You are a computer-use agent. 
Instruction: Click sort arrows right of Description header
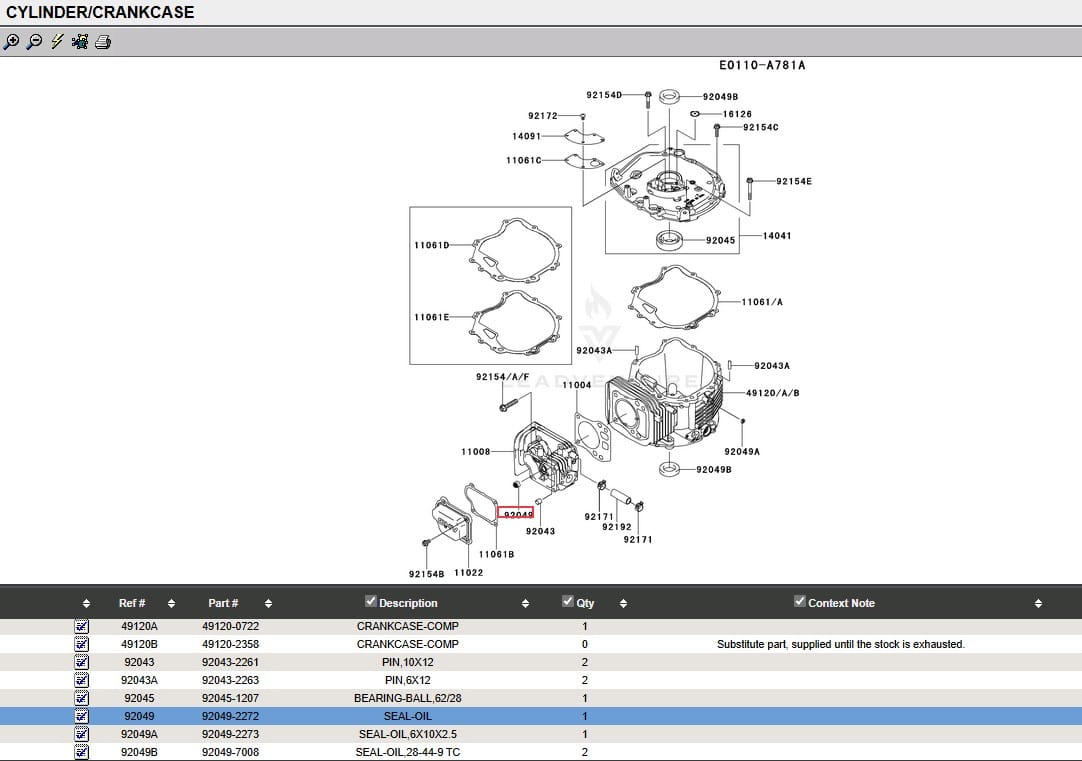[x=525, y=603]
